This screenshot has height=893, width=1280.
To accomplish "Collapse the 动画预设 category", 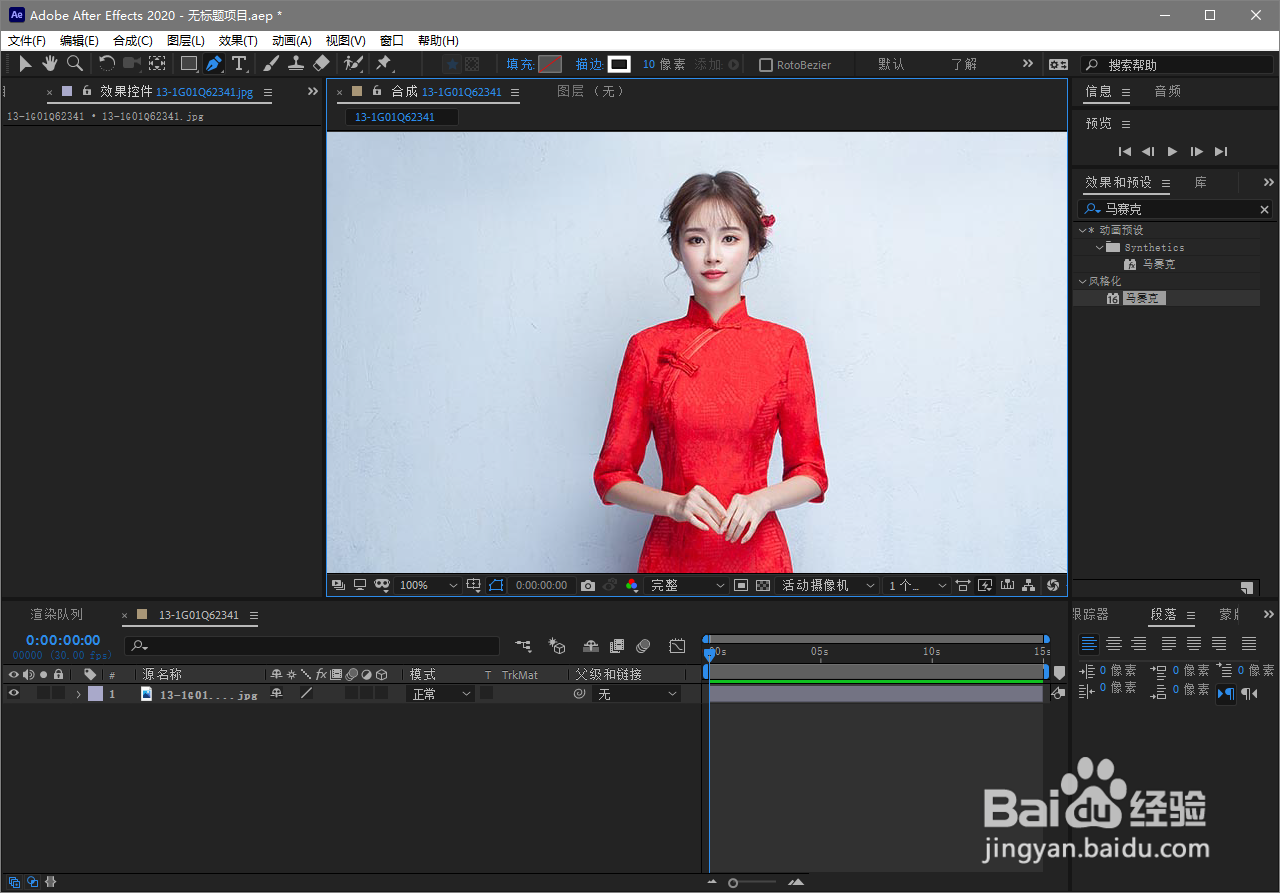I will point(1082,230).
